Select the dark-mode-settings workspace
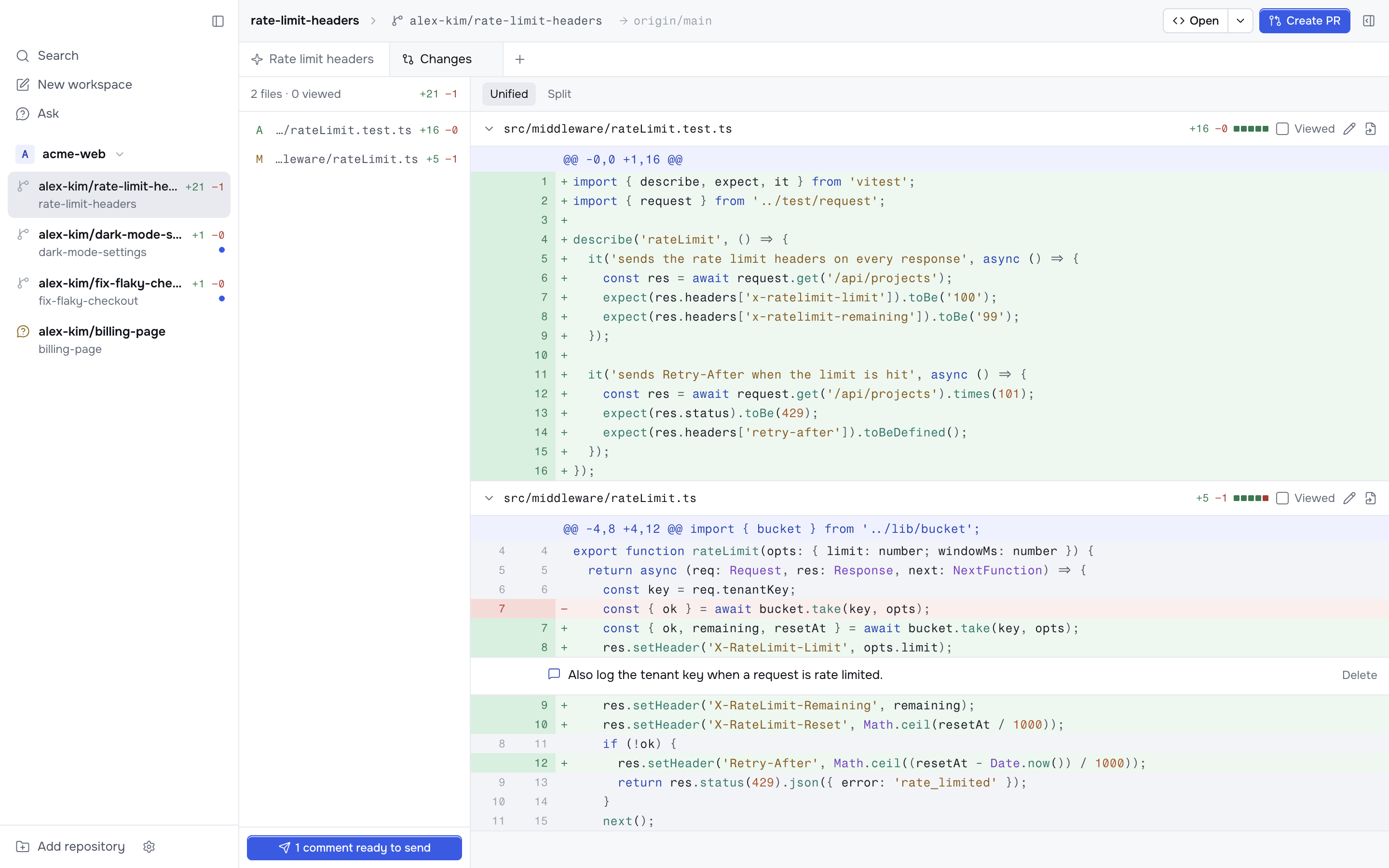The image size is (1389, 868). (119, 244)
